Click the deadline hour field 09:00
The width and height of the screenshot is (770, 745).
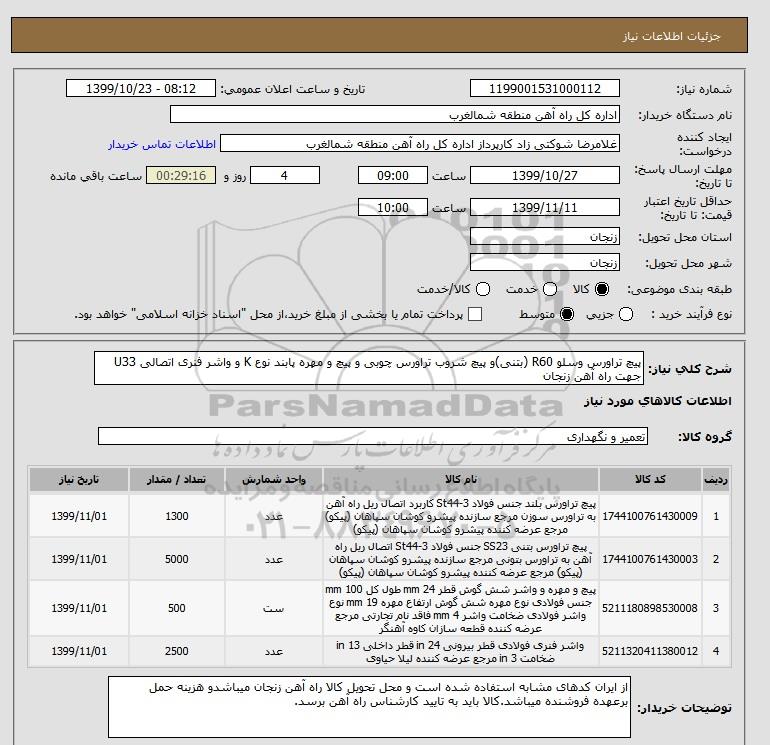pos(392,175)
